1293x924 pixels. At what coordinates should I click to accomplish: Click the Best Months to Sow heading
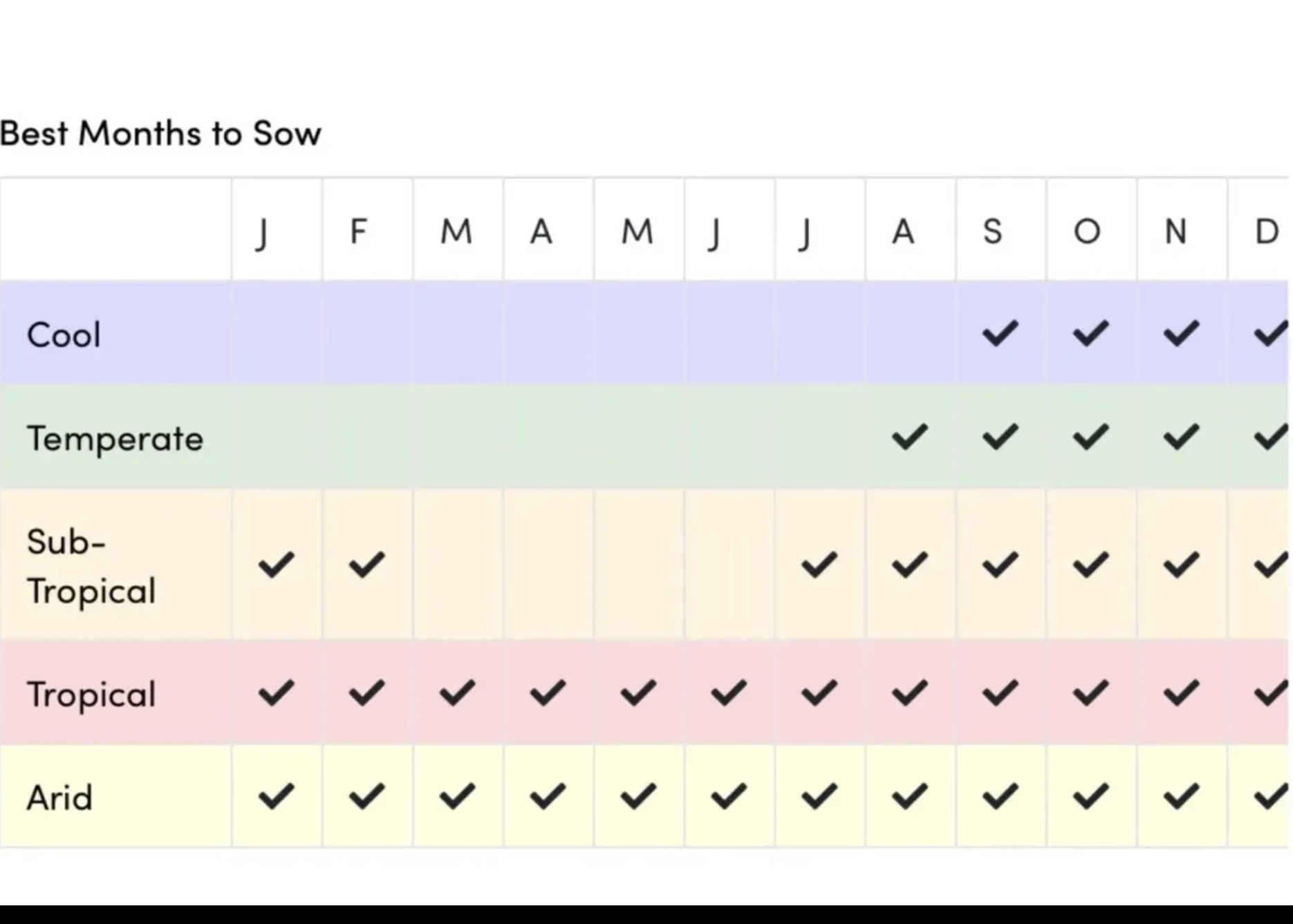click(160, 133)
